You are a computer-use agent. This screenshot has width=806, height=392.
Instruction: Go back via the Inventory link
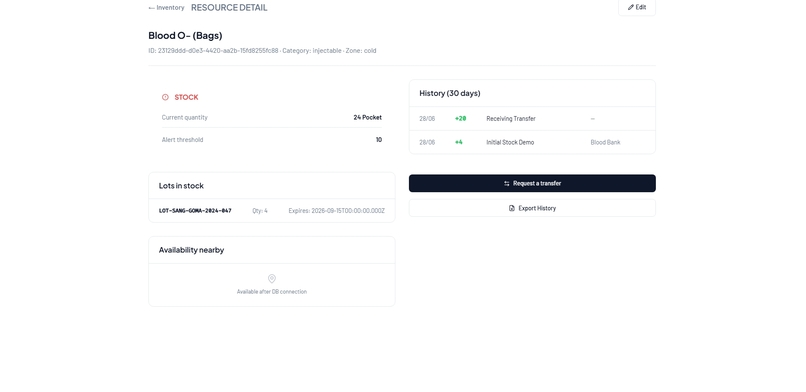click(x=166, y=8)
